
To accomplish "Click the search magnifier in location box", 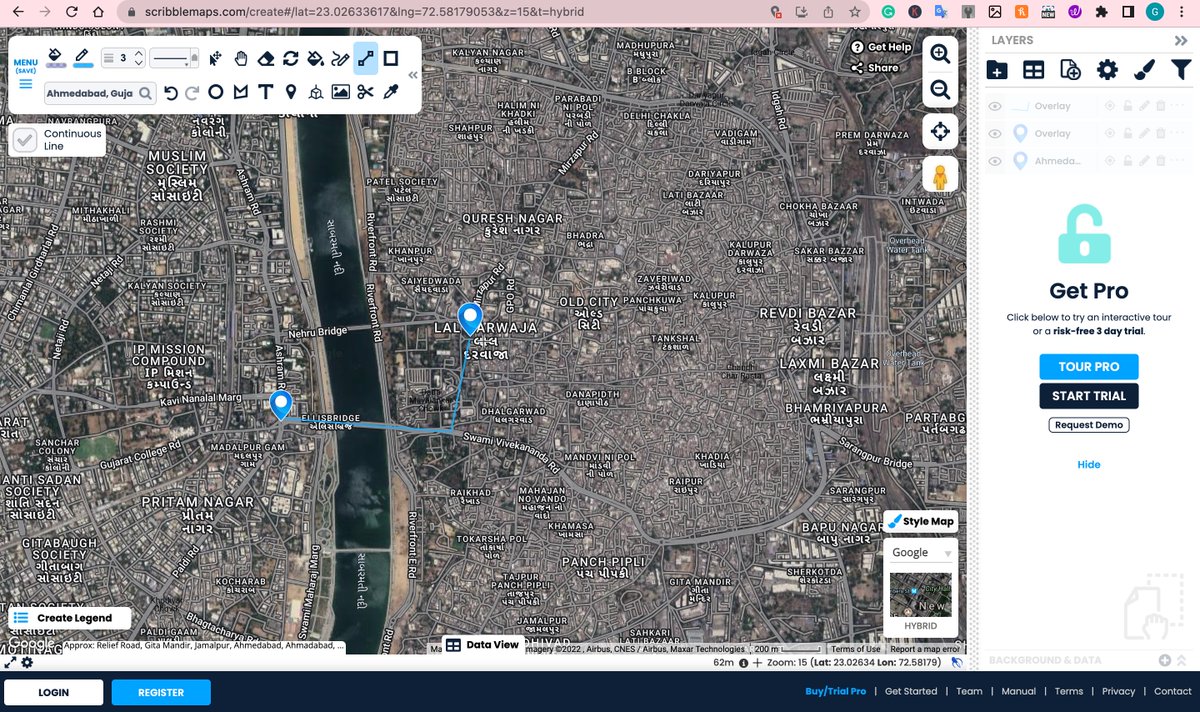I will pos(146,93).
